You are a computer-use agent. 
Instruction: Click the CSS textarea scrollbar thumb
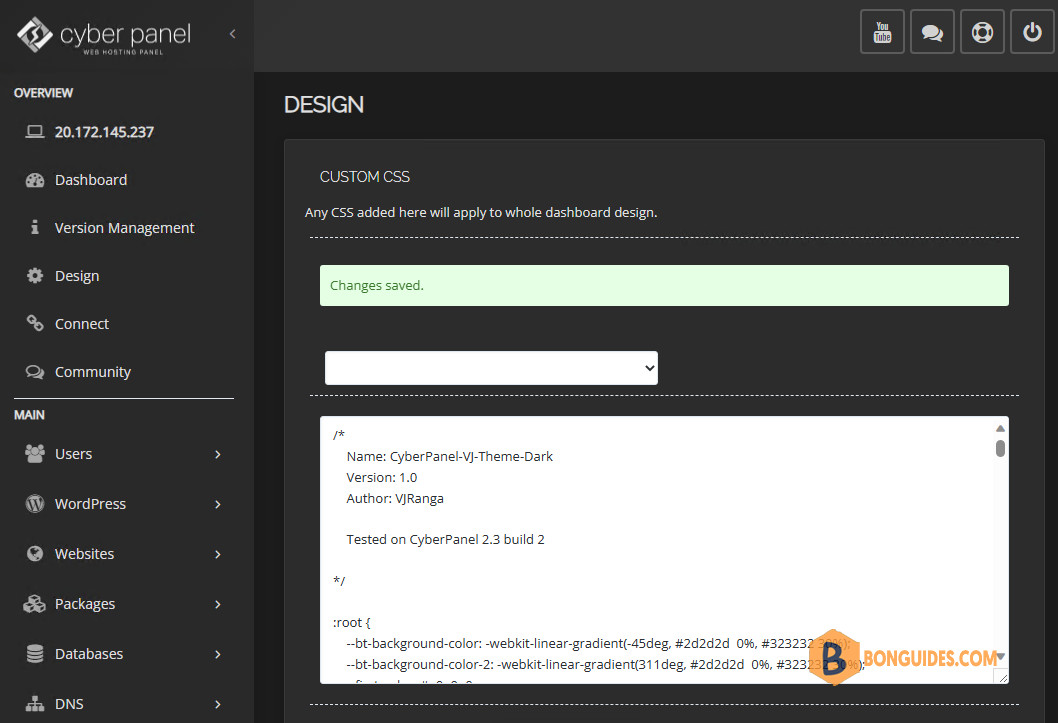pyautogui.click(x=1000, y=448)
